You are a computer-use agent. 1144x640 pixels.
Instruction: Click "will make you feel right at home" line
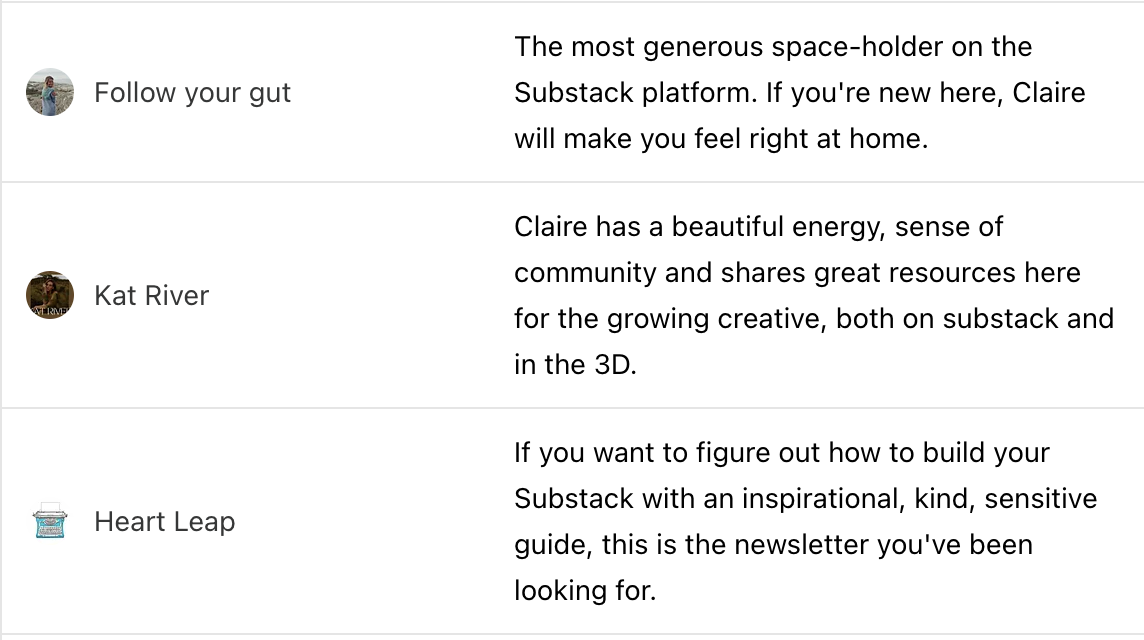coord(721,139)
